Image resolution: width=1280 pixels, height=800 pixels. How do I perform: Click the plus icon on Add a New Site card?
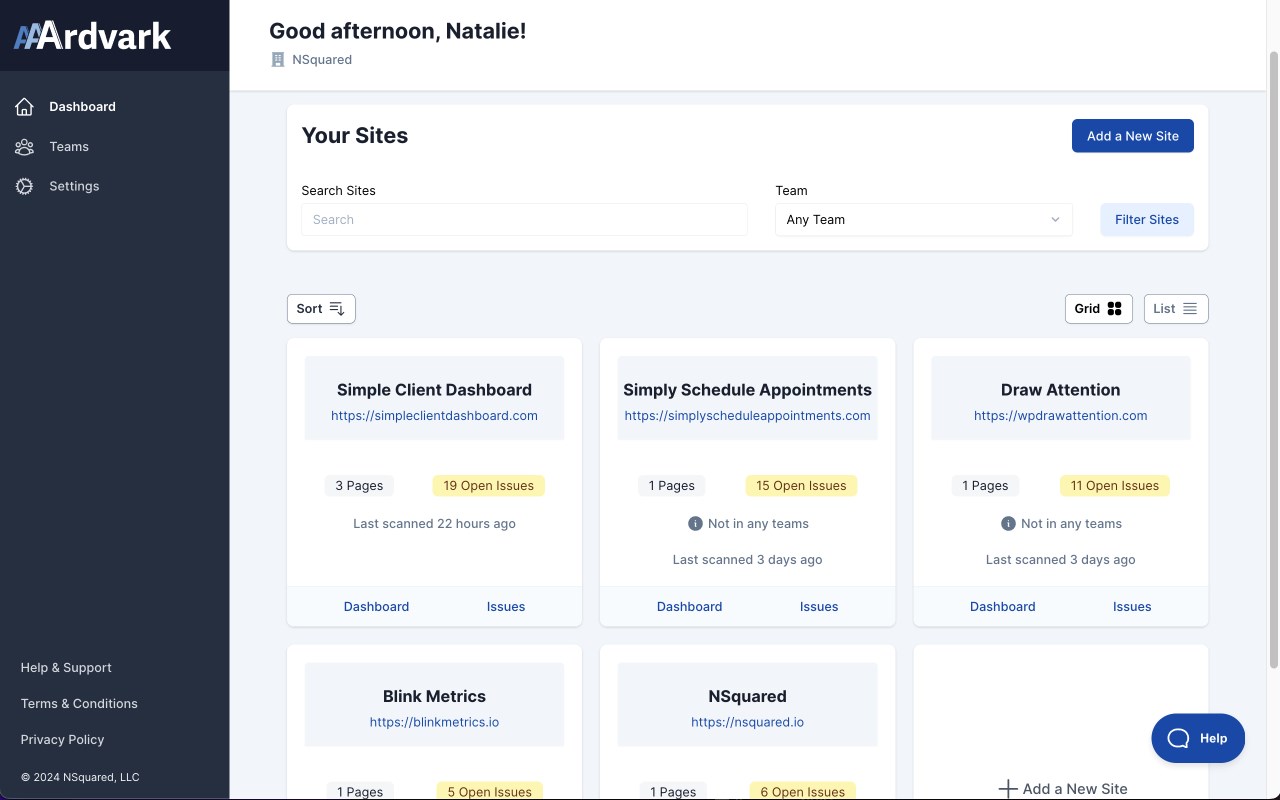click(1008, 789)
